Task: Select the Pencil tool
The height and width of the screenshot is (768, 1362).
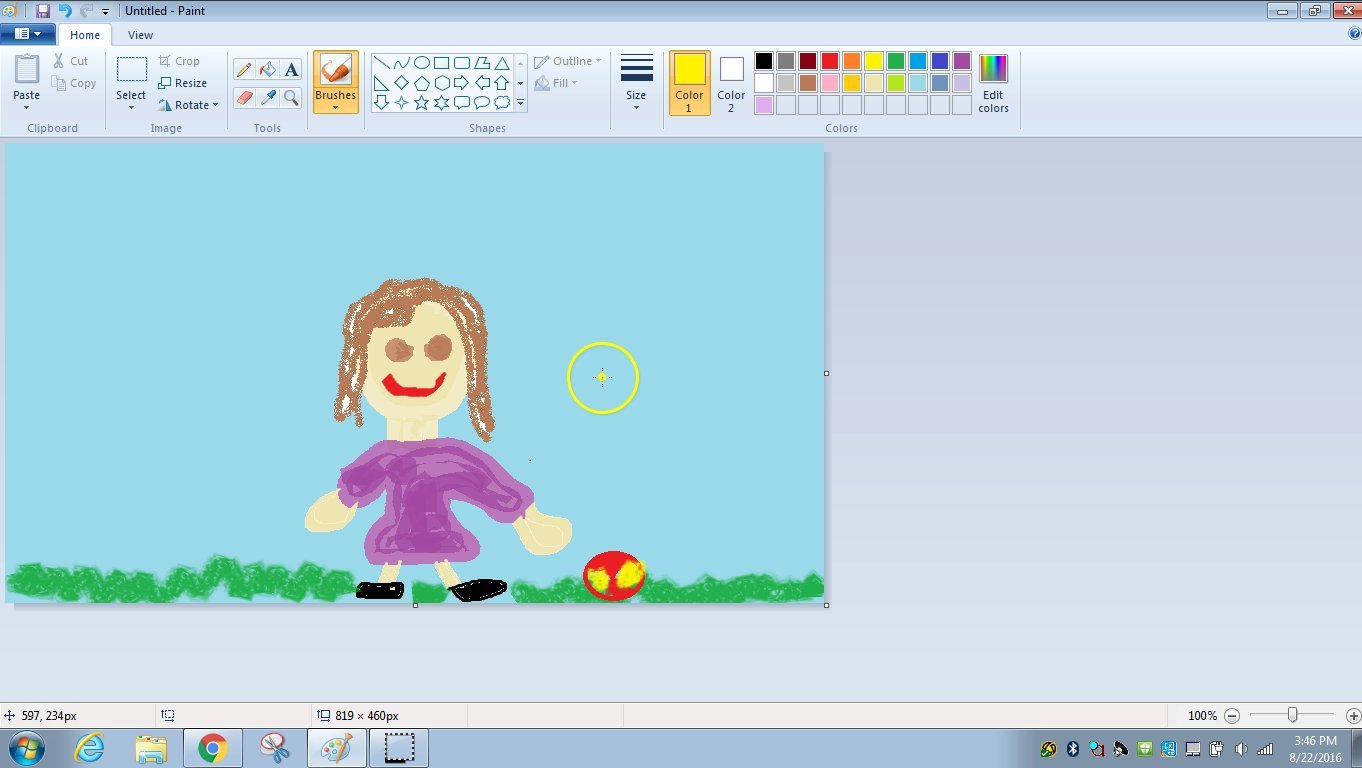Action: coord(244,69)
